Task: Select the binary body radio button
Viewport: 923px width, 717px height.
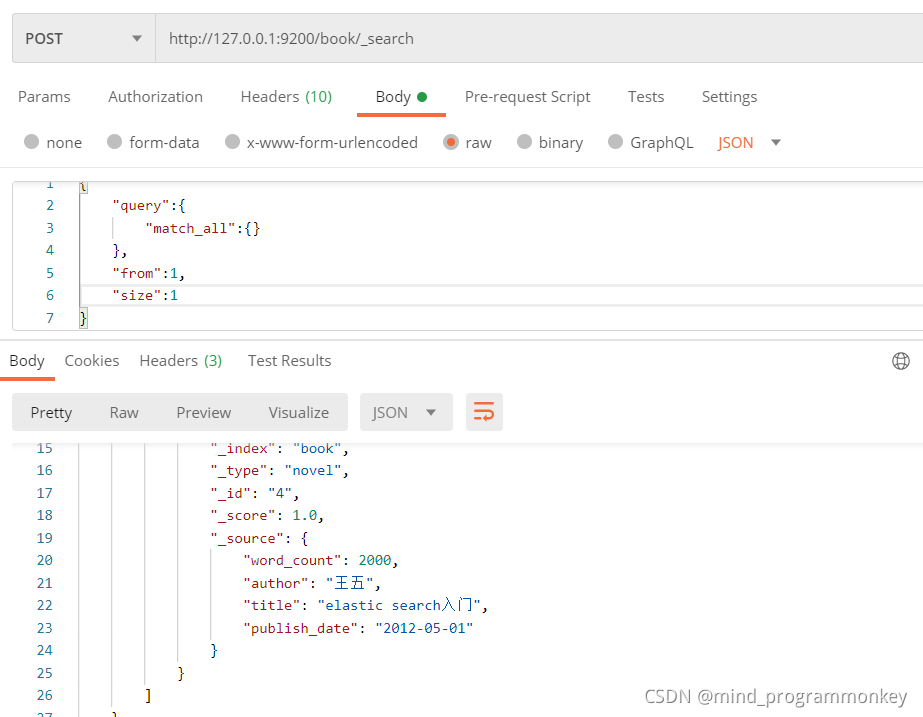Action: 524,142
